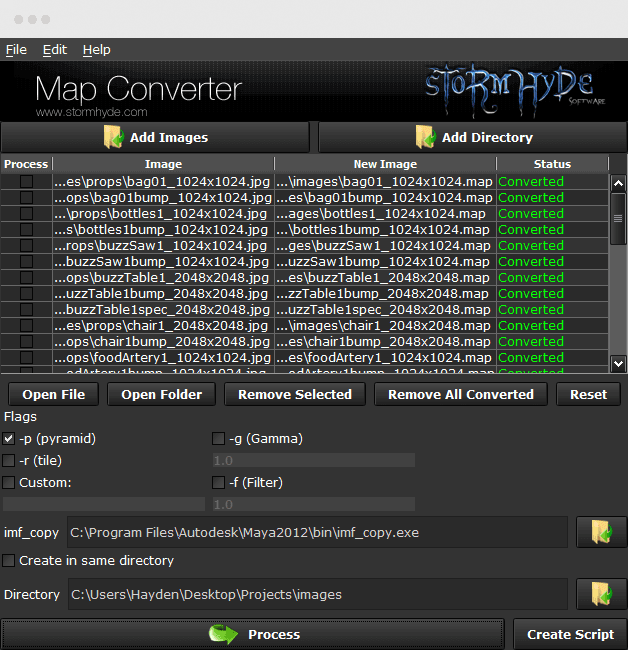This screenshot has width=628, height=650.
Task: Click the green Process arrow icon
Action: [x=225, y=634]
